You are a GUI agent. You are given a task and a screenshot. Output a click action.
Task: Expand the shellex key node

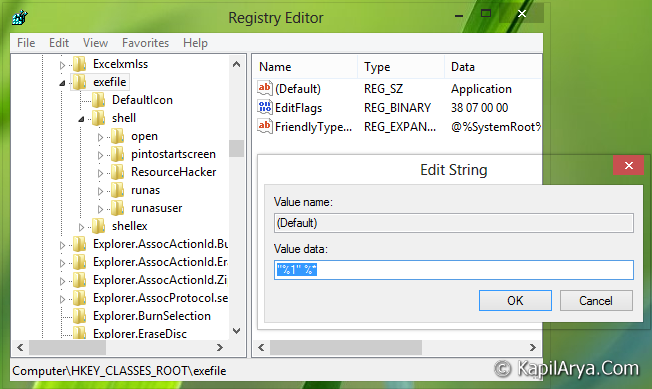[x=81, y=227]
